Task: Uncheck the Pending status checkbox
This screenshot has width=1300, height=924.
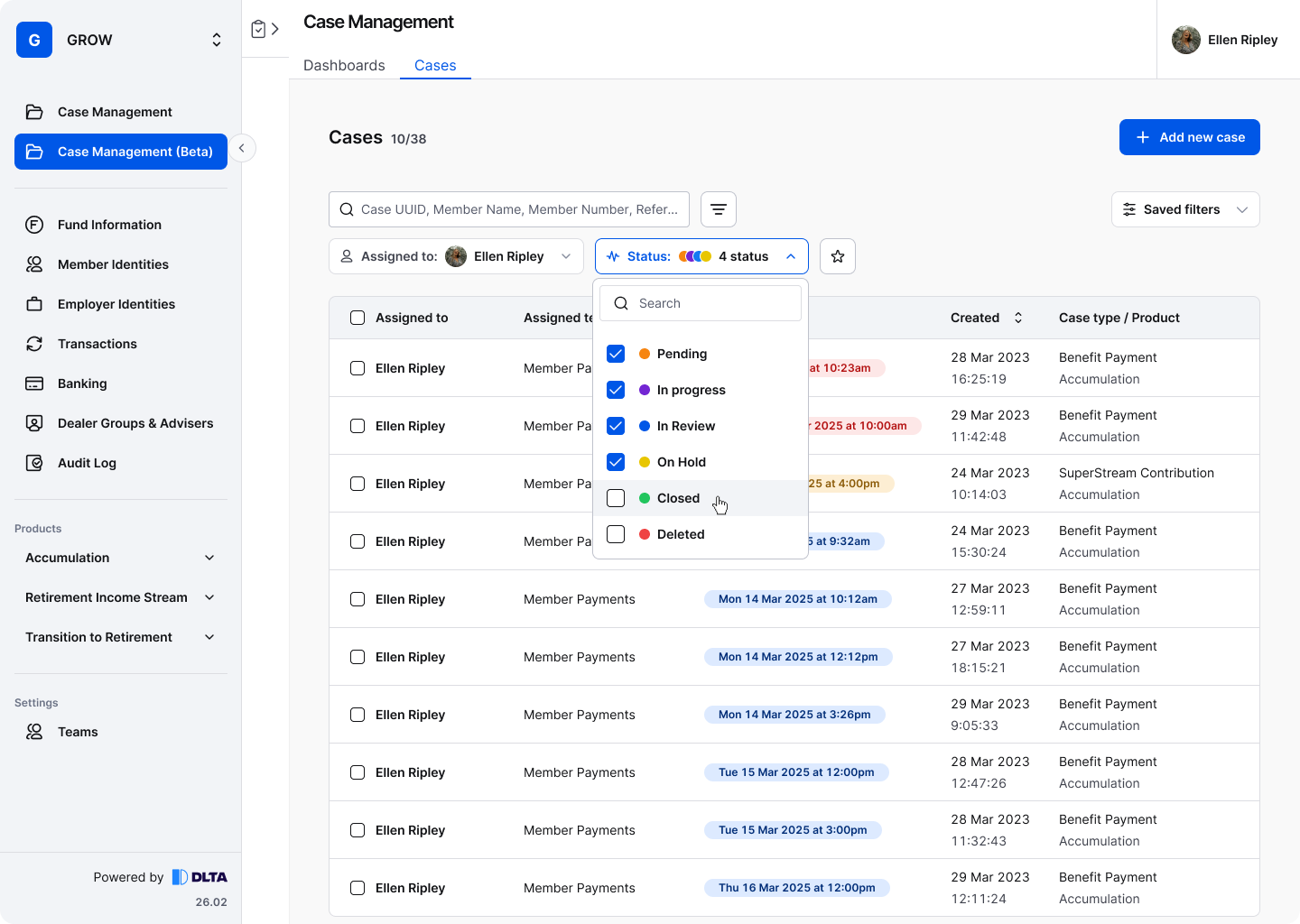Action: tap(616, 354)
